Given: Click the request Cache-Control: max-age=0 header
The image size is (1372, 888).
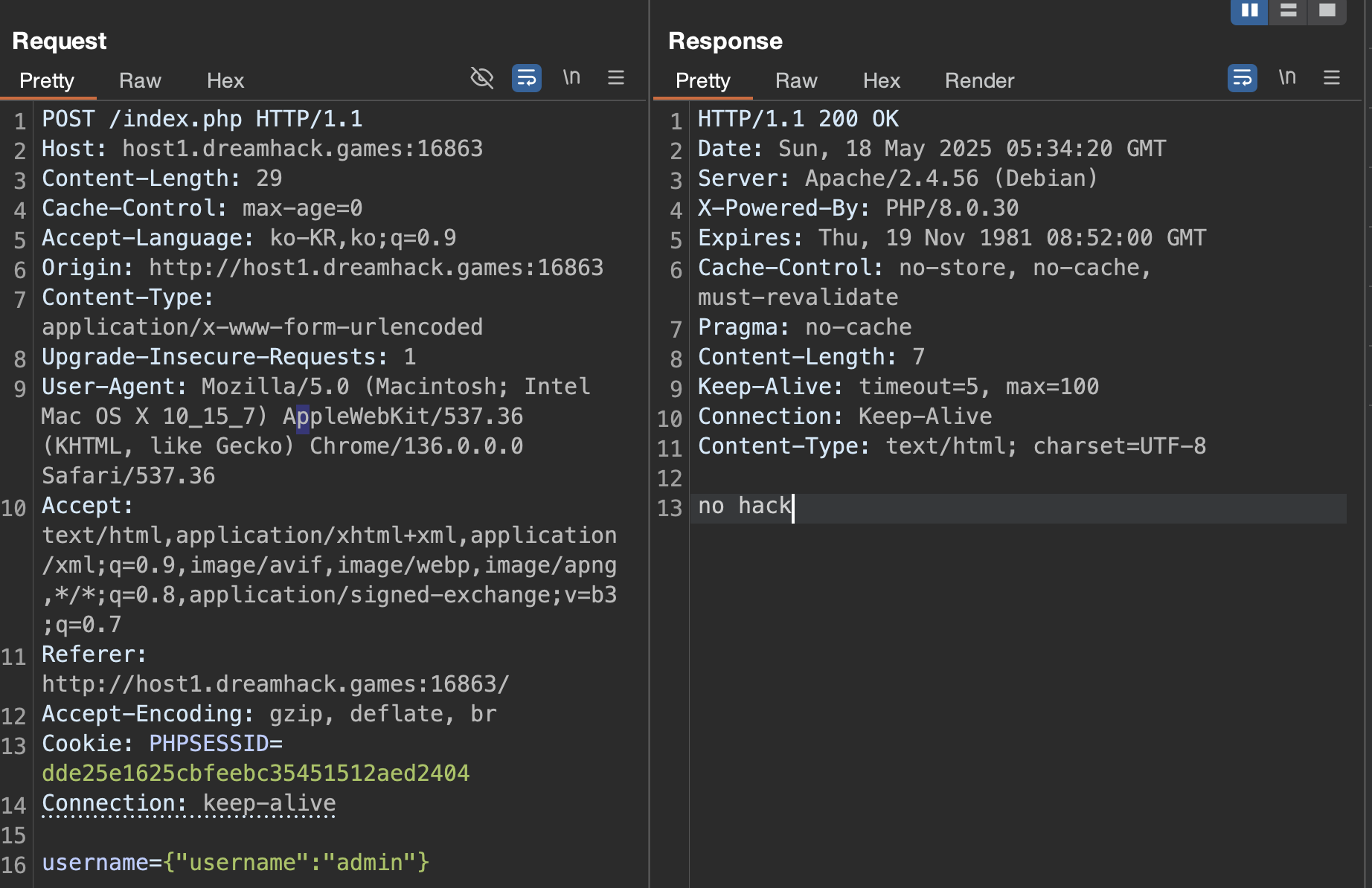Looking at the screenshot, I should 202,208.
